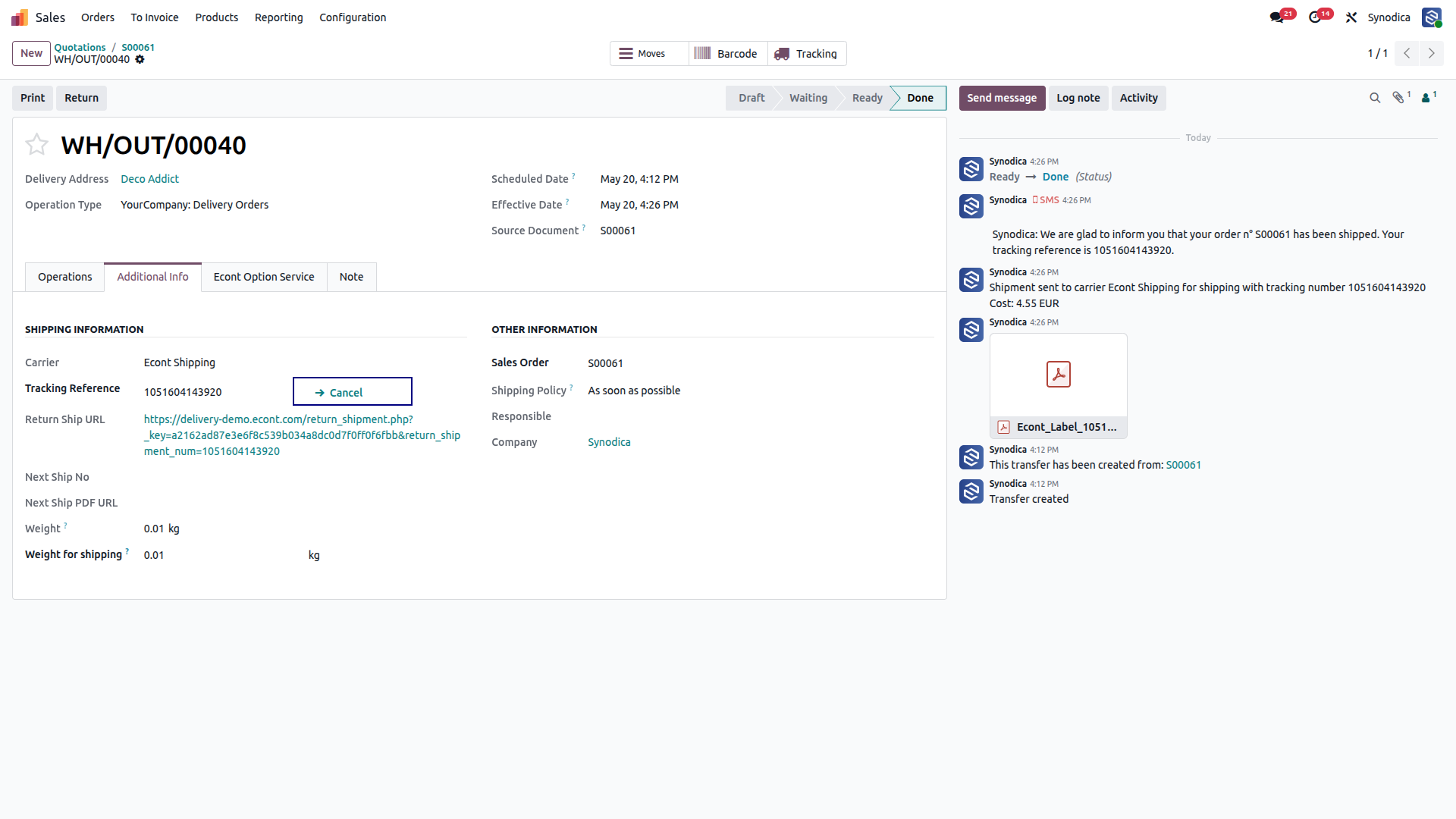The image size is (1456, 819).
Task: Click Activity button
Action: (x=1139, y=98)
